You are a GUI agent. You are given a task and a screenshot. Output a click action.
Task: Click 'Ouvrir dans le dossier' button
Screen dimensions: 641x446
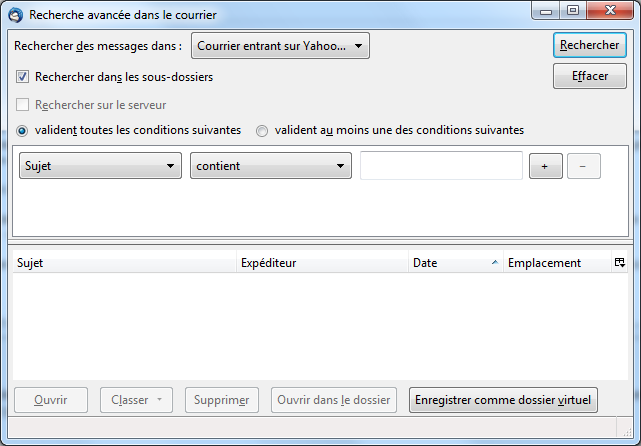(x=334, y=400)
